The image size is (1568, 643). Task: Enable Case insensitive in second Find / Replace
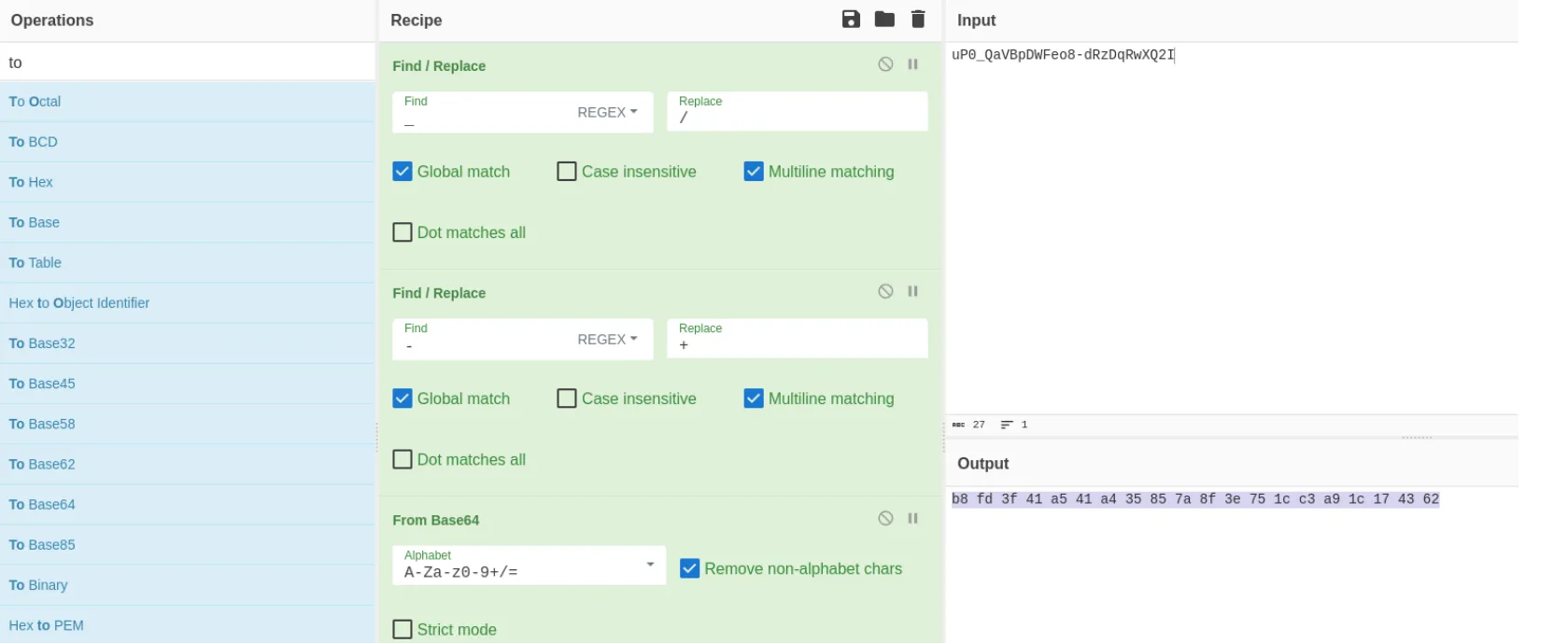[566, 398]
